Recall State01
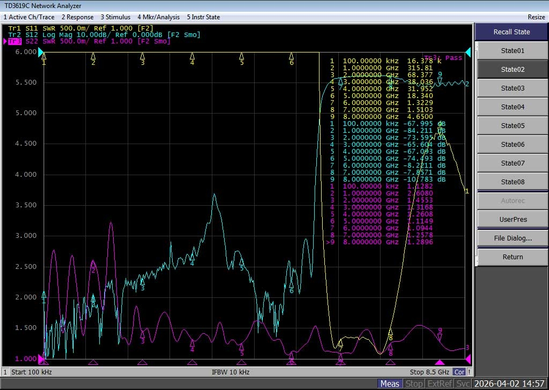The width and height of the screenshot is (549, 390). pyautogui.click(x=512, y=51)
